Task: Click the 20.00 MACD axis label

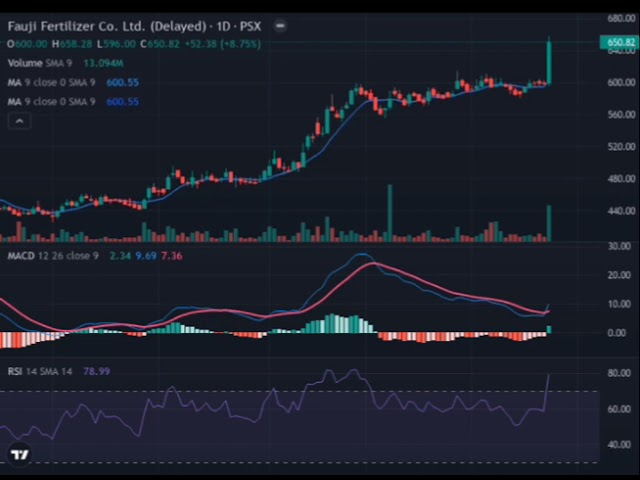Action: pyautogui.click(x=619, y=275)
